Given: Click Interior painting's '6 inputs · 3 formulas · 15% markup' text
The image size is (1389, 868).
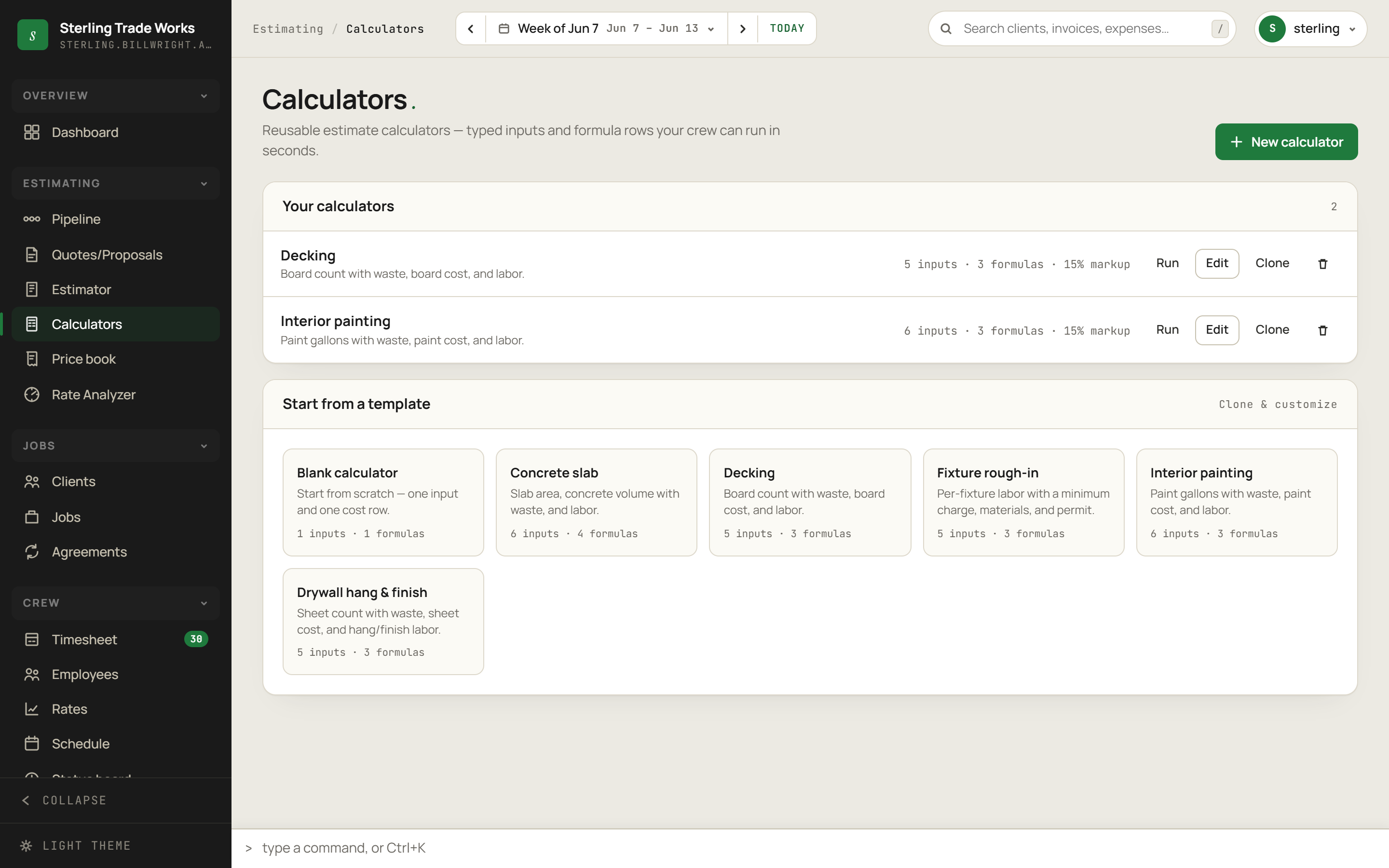Looking at the screenshot, I should click(x=1017, y=331).
